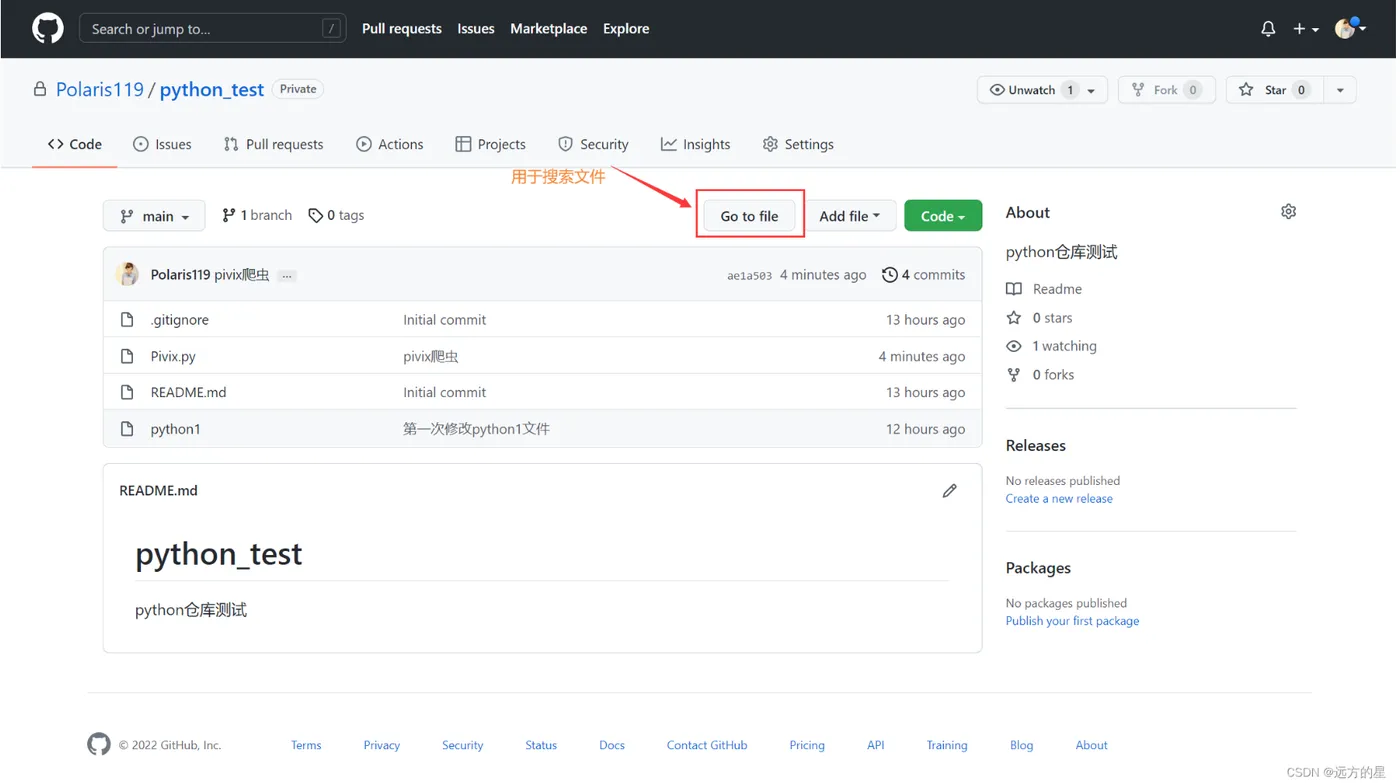
Task: Expand the main branch selector
Action: pyautogui.click(x=155, y=216)
